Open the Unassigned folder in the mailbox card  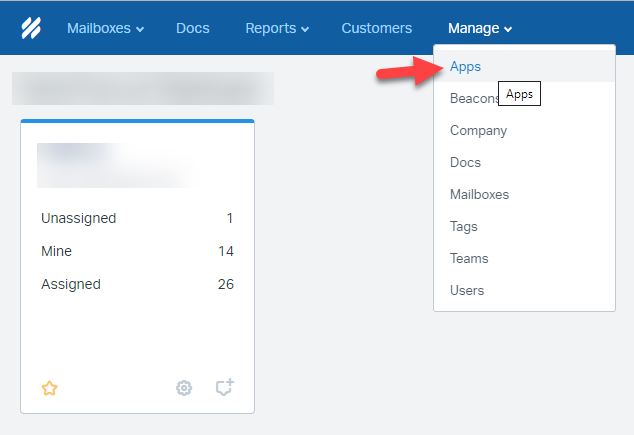coord(137,218)
